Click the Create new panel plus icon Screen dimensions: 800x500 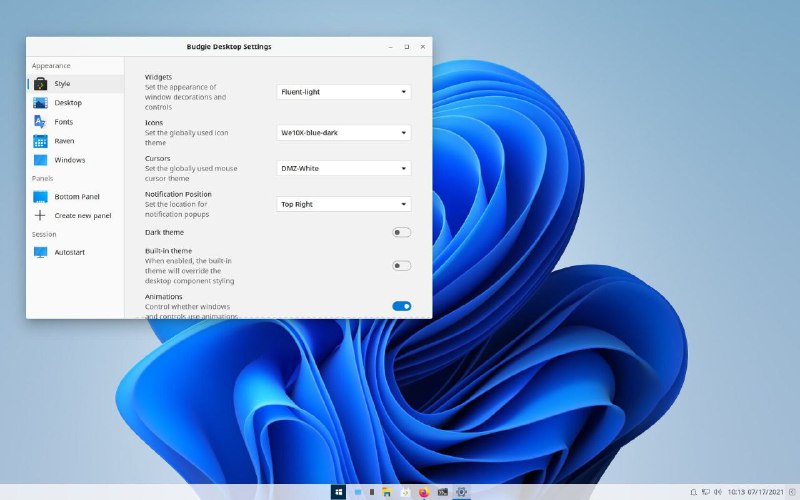pos(40,215)
